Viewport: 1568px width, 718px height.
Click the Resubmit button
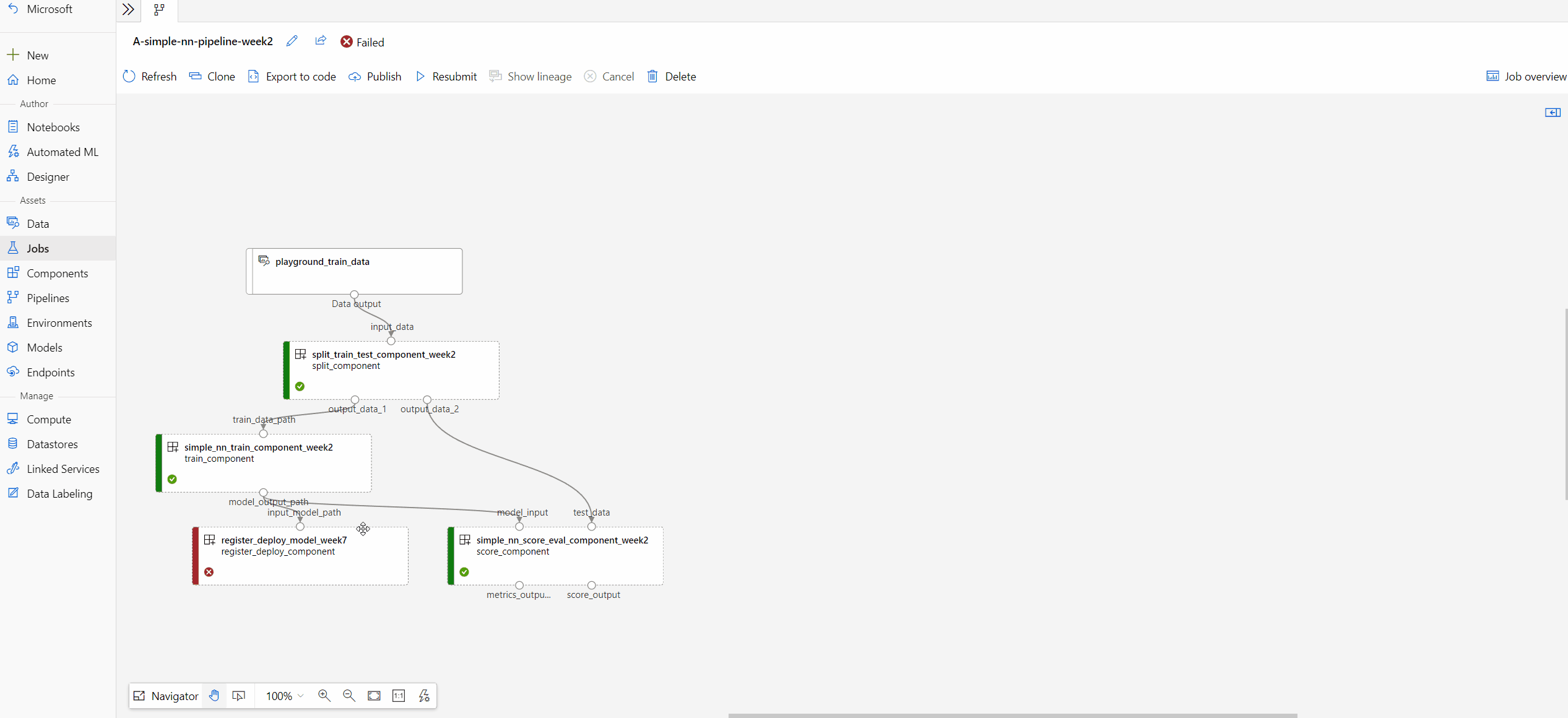pyautogui.click(x=447, y=76)
